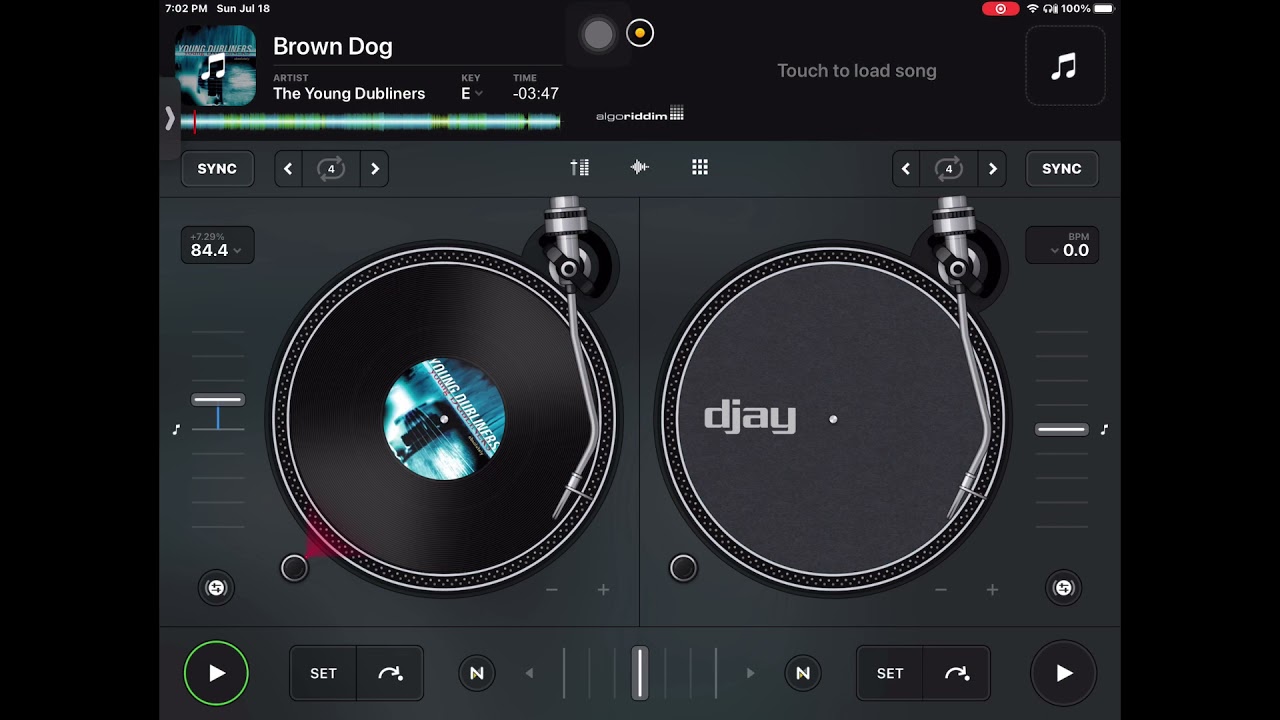This screenshot has height=720, width=1280.
Task: Jump to cue point on left deck
Action: pyautogui.click(x=390, y=673)
